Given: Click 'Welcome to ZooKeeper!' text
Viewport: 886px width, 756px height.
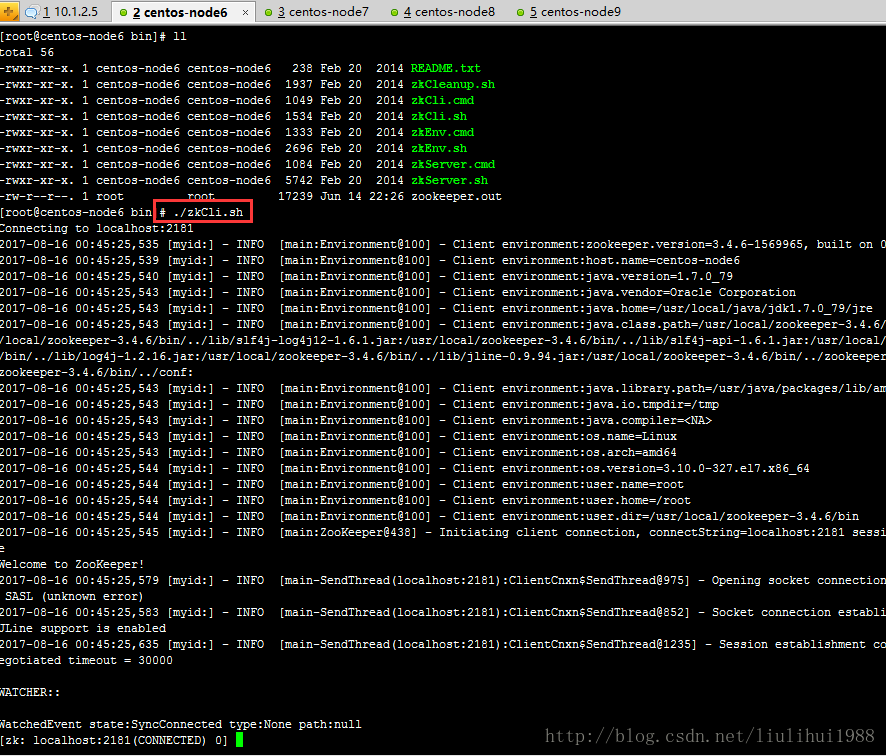Looking at the screenshot, I should click(72, 564).
